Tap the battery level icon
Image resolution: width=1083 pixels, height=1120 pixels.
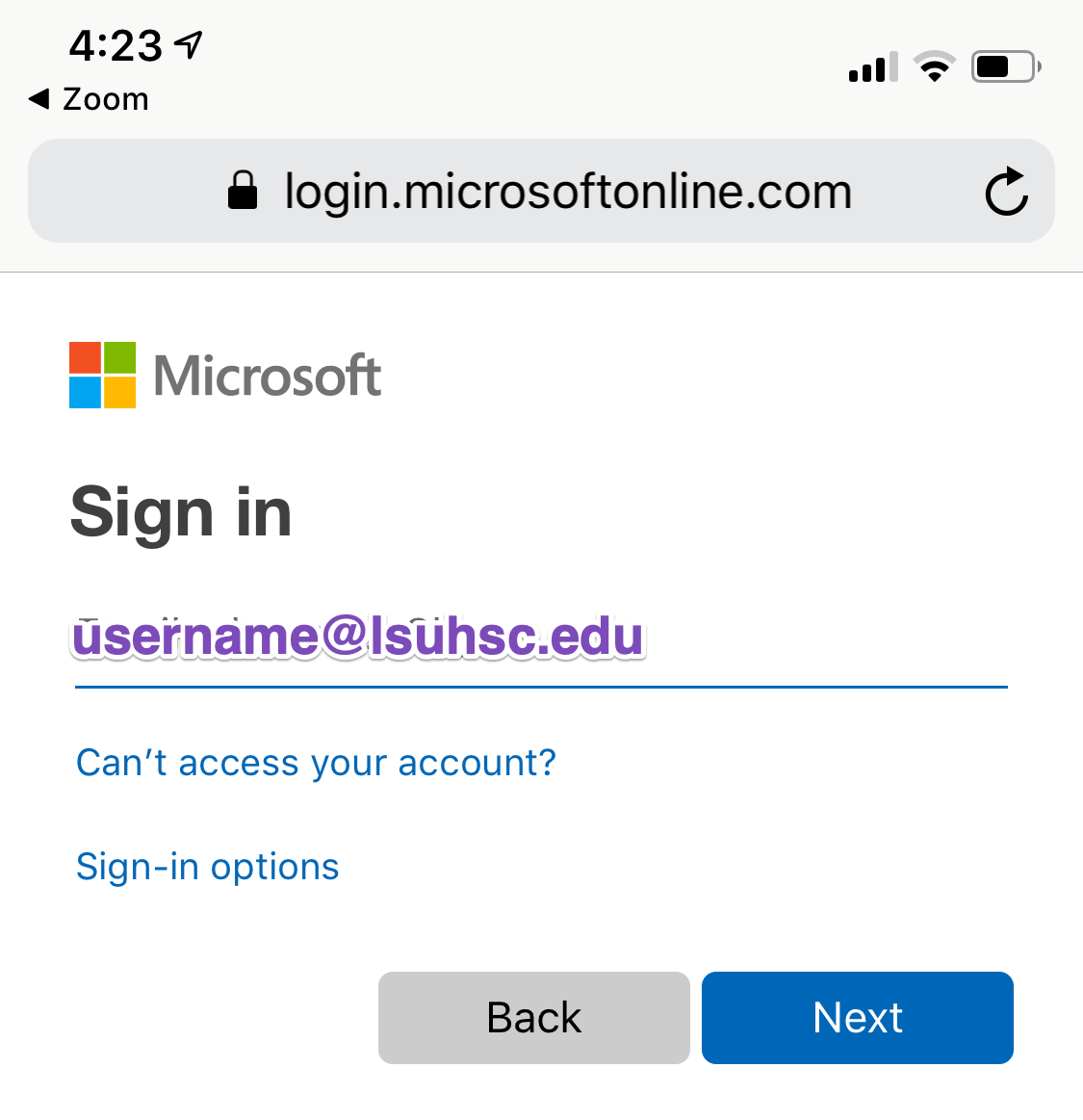pos(1005,66)
